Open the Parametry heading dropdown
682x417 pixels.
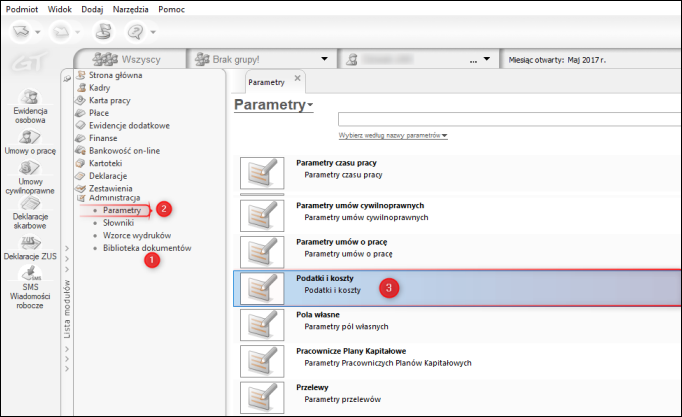point(274,105)
